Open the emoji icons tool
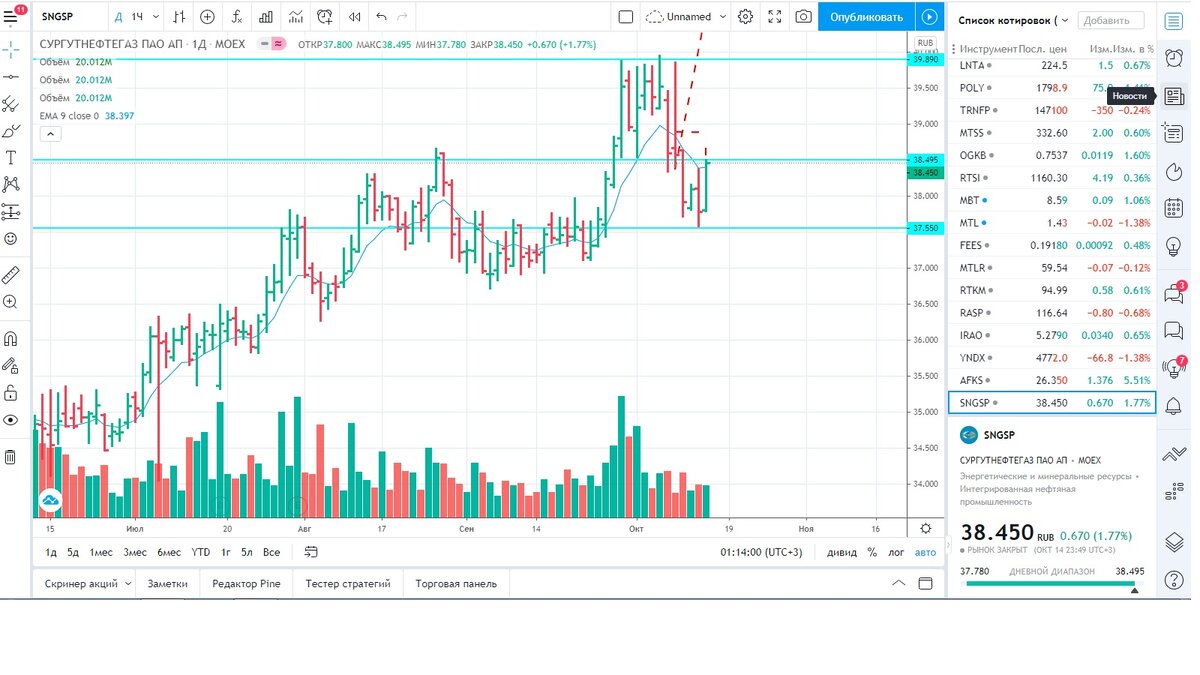 pos(11,238)
